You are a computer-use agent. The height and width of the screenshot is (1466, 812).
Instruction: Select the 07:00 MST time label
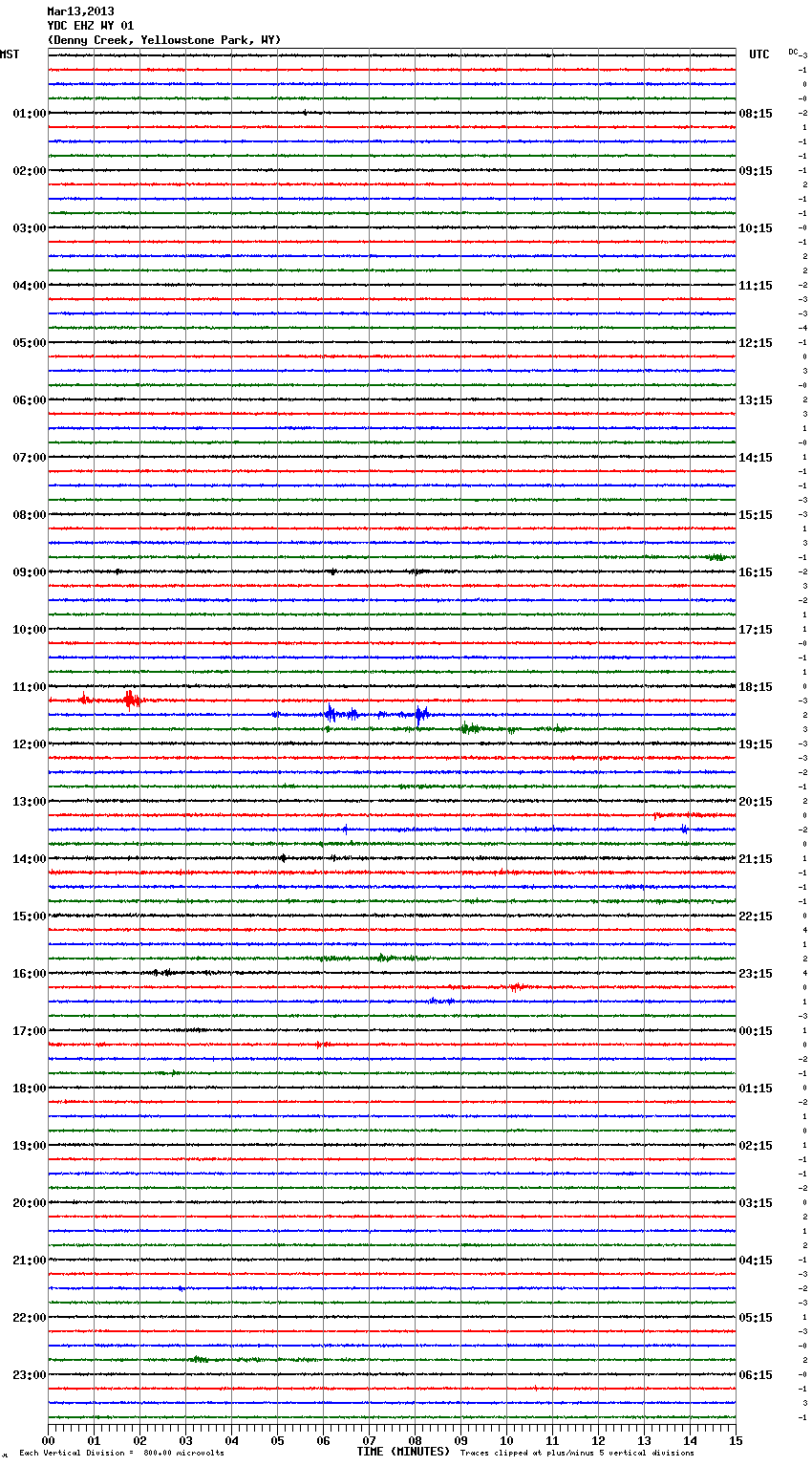point(30,458)
